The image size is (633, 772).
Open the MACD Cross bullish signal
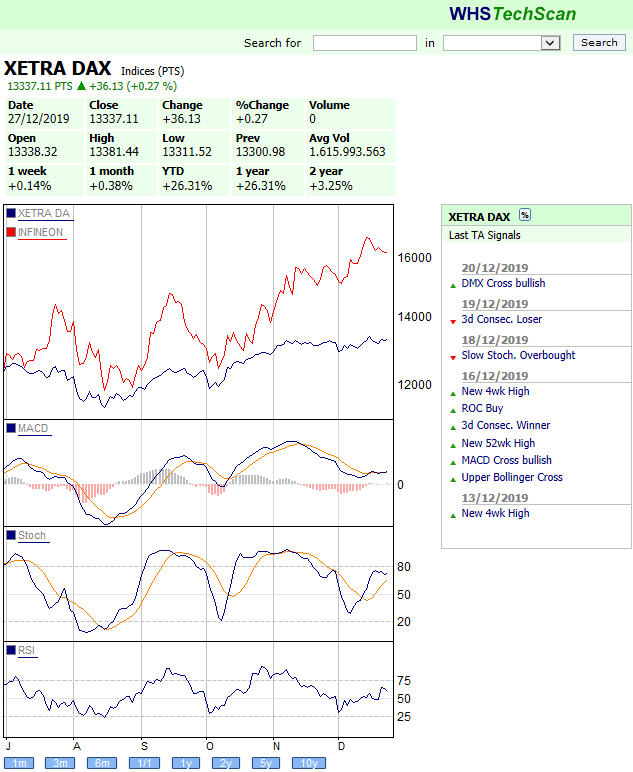tap(506, 460)
